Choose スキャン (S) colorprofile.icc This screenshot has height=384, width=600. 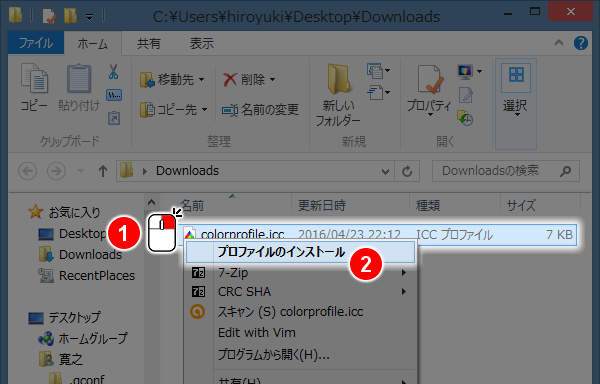coord(300,312)
